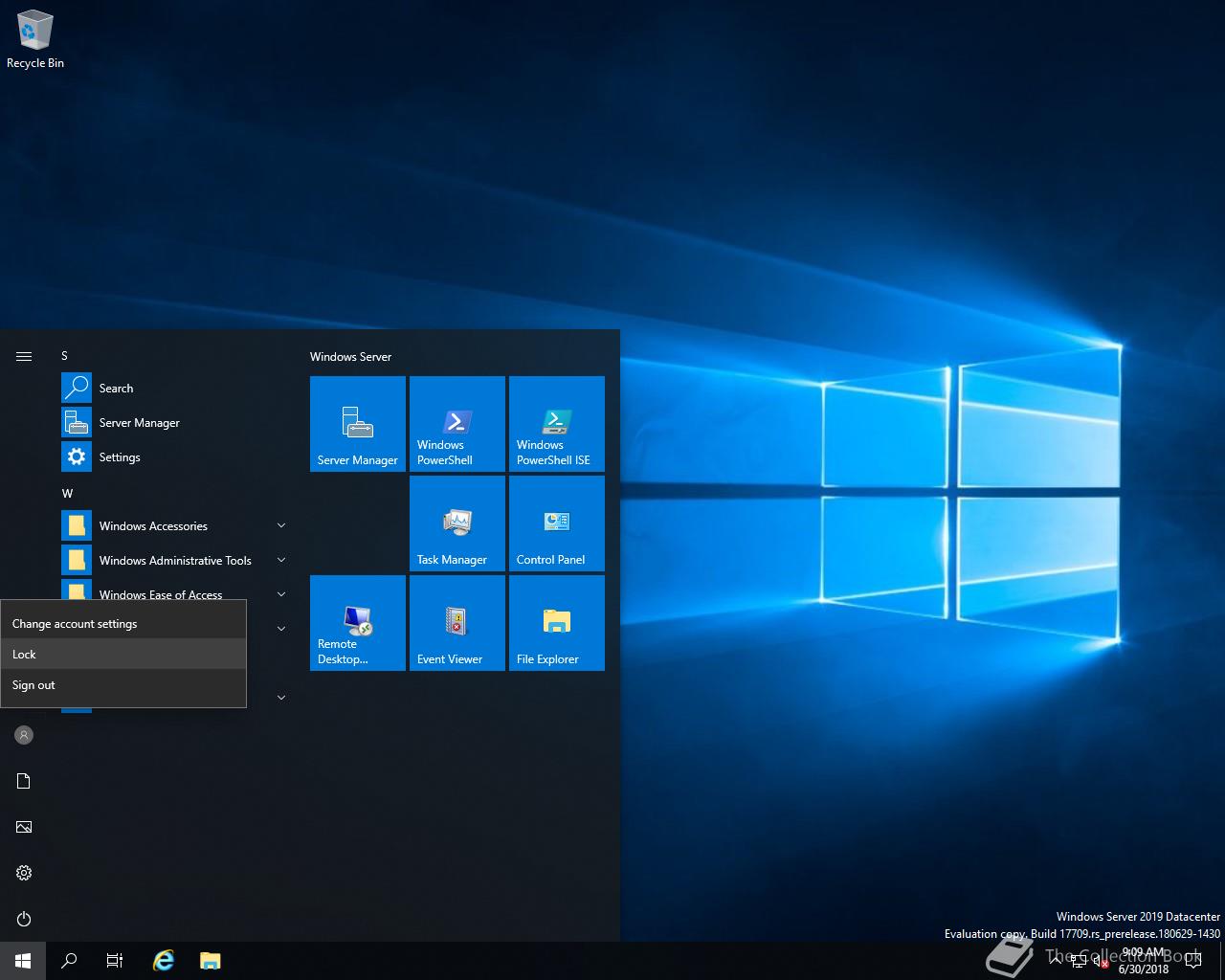The image size is (1225, 980).
Task: Open Documents from the Start rail
Action: coord(24,781)
